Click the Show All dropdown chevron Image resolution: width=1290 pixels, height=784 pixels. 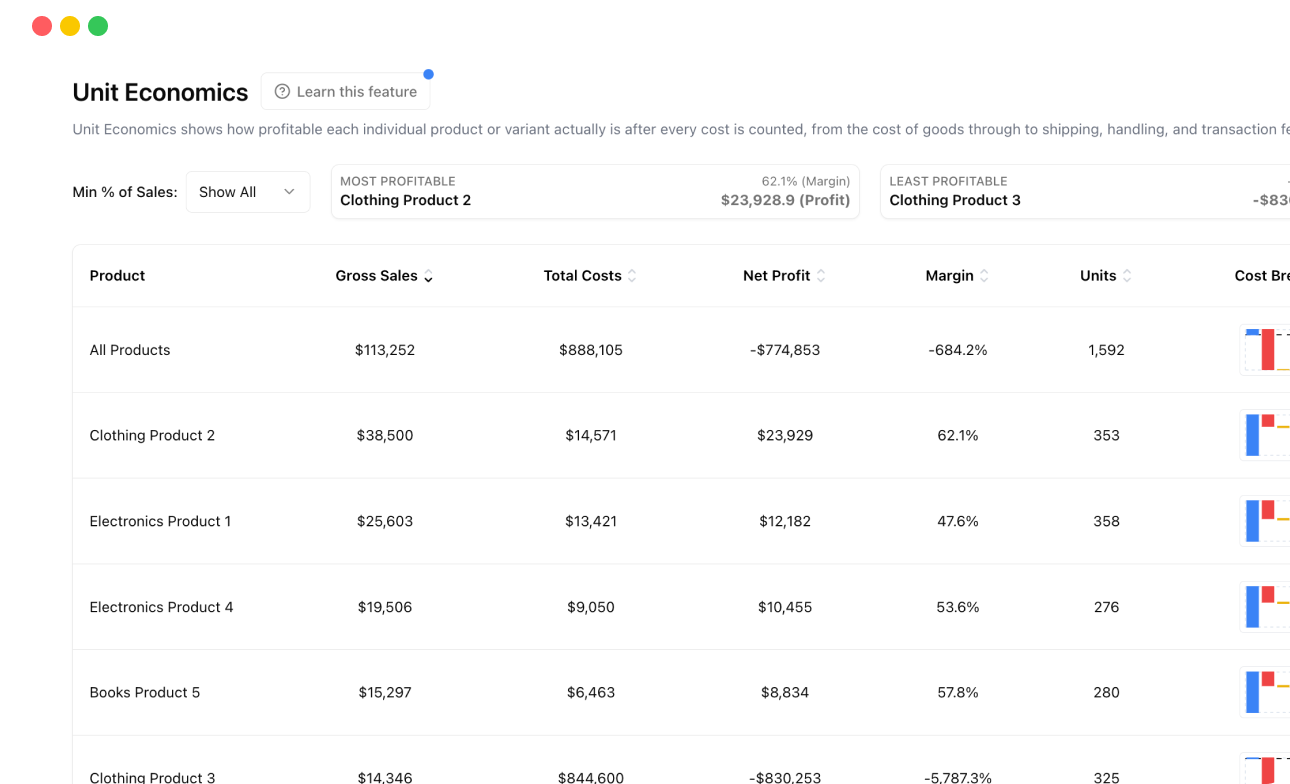[x=290, y=191]
